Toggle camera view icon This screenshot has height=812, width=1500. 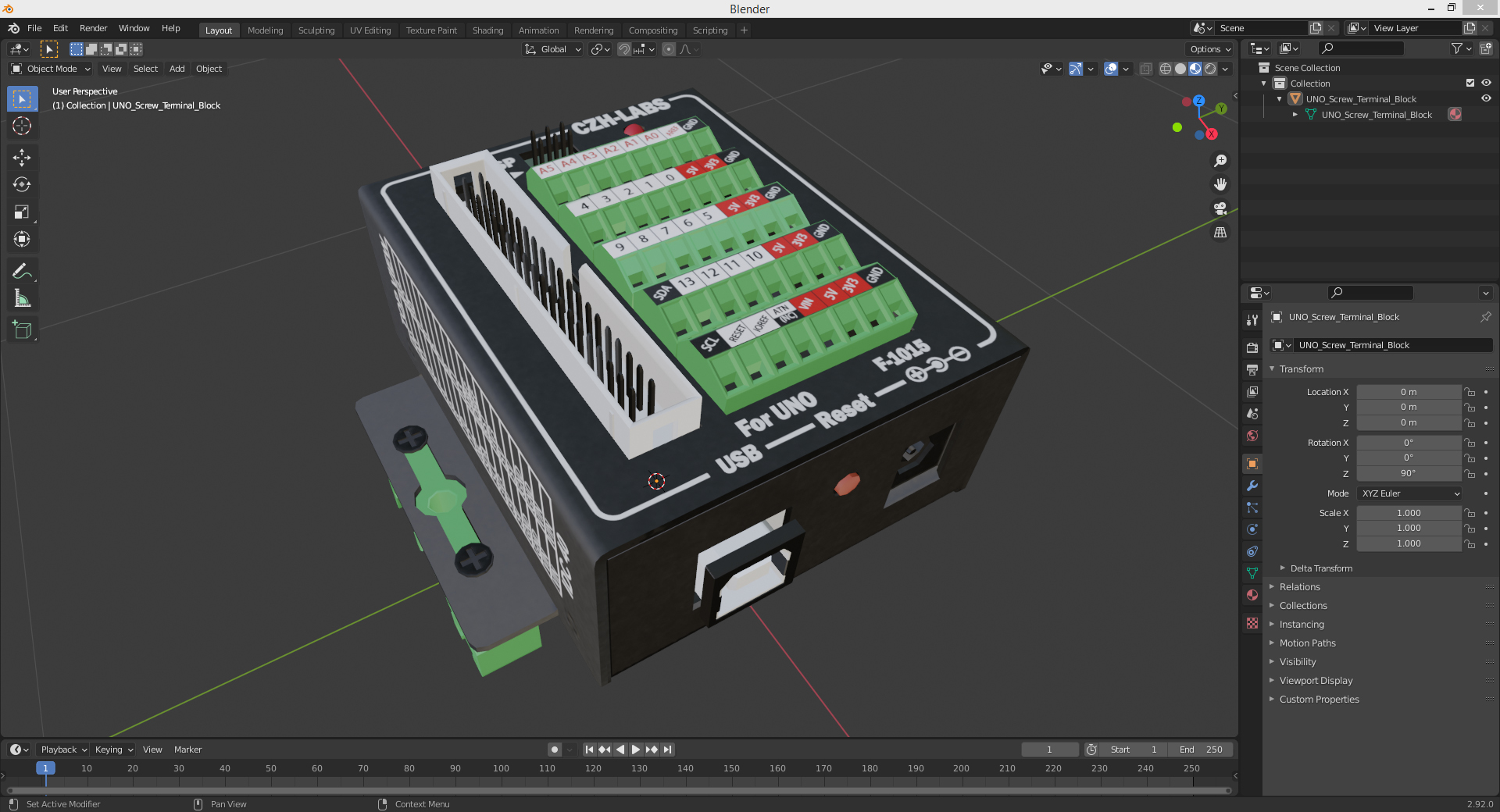pos(1220,208)
